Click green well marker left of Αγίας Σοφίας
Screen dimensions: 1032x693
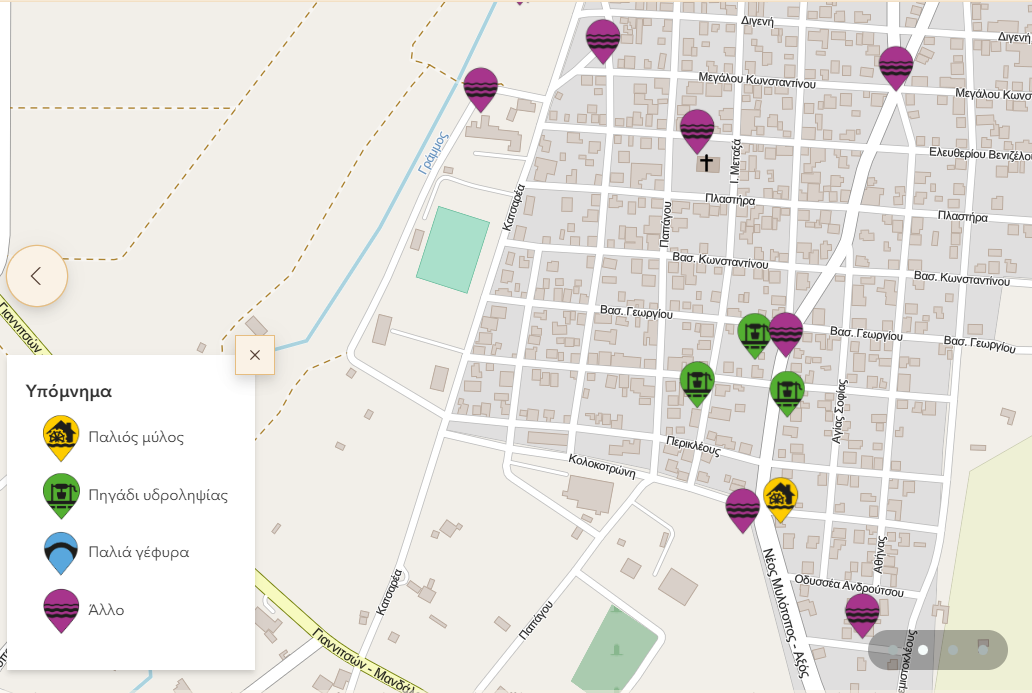pos(788,391)
